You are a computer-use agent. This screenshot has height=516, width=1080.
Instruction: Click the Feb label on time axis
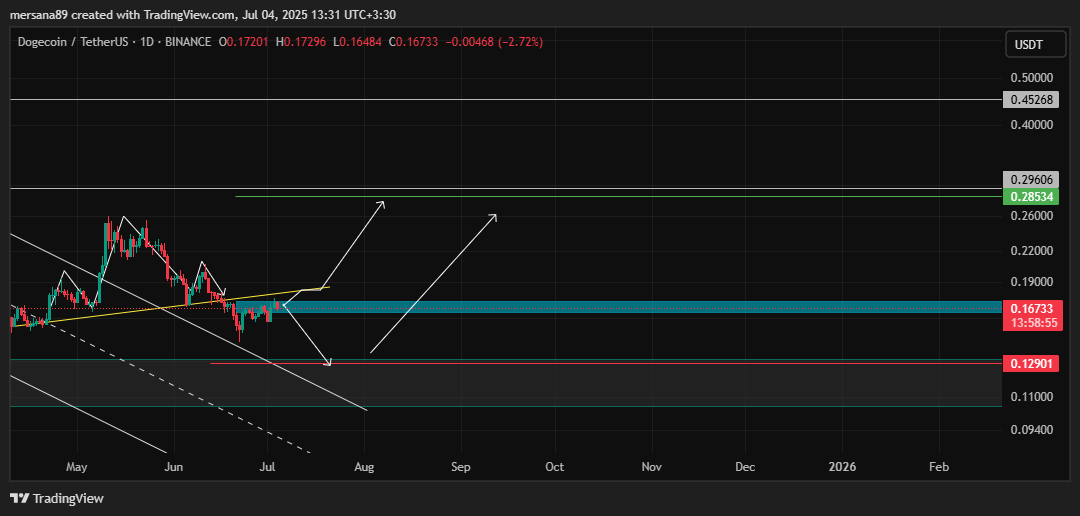point(939,467)
